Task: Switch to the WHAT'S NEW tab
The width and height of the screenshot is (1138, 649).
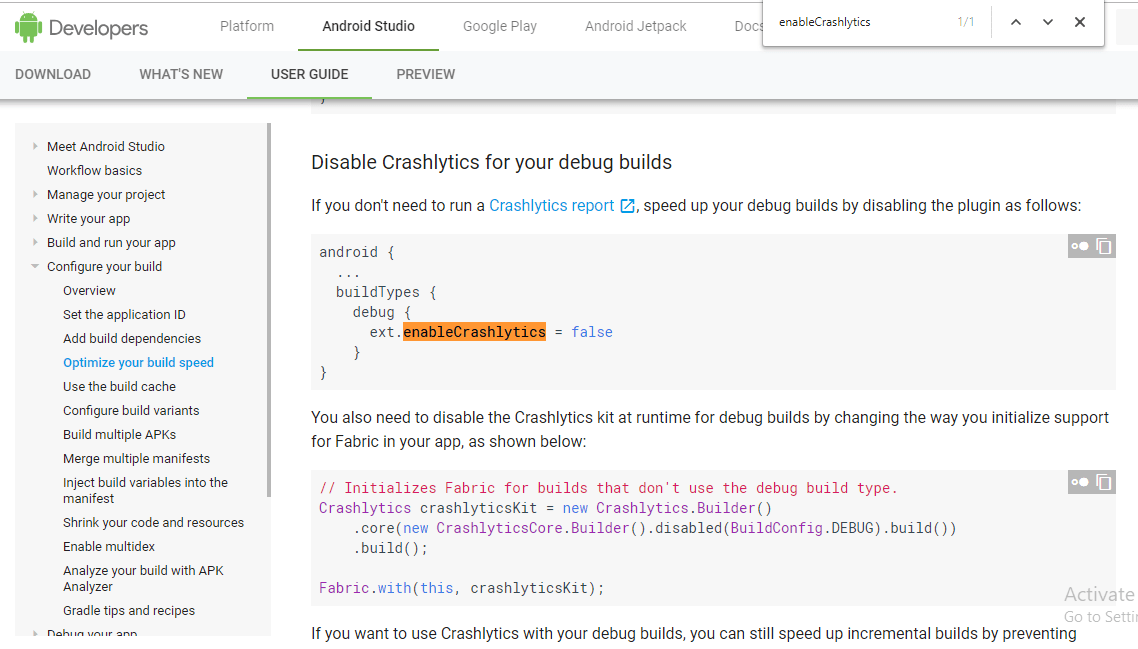Action: [181, 74]
